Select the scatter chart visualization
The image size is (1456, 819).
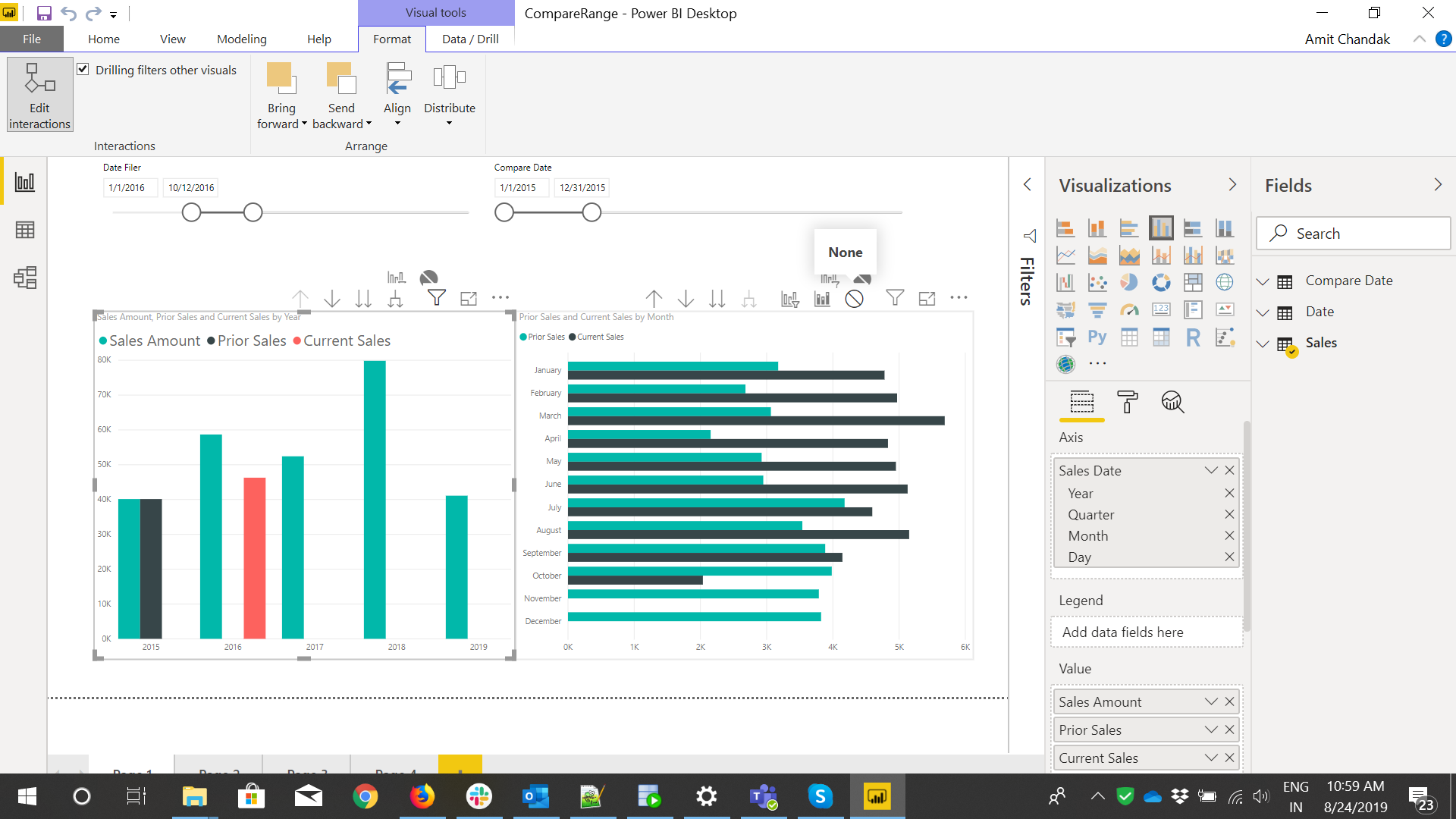[x=1097, y=282]
